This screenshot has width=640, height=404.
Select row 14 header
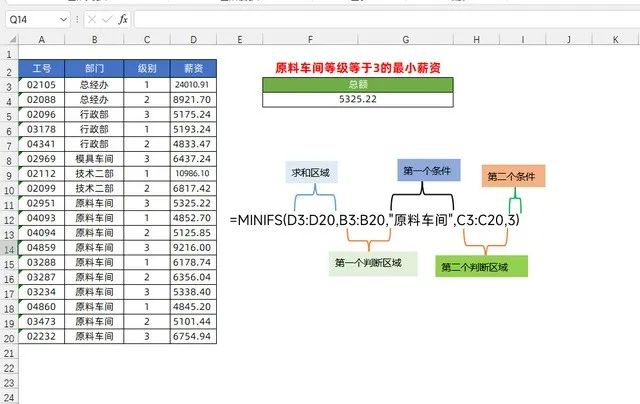pos(9,247)
